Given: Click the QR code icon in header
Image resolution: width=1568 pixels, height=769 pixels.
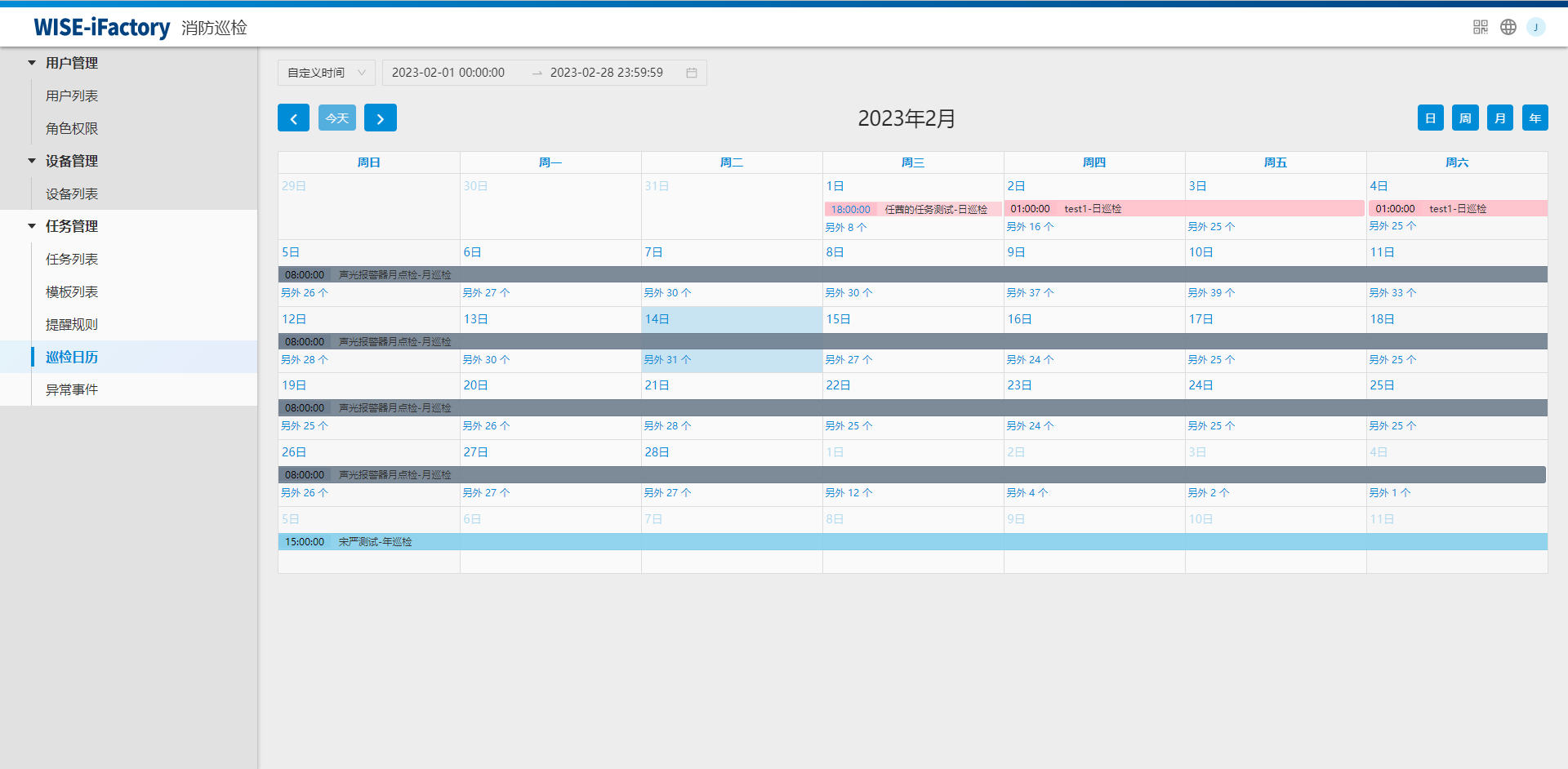Looking at the screenshot, I should 1480,27.
